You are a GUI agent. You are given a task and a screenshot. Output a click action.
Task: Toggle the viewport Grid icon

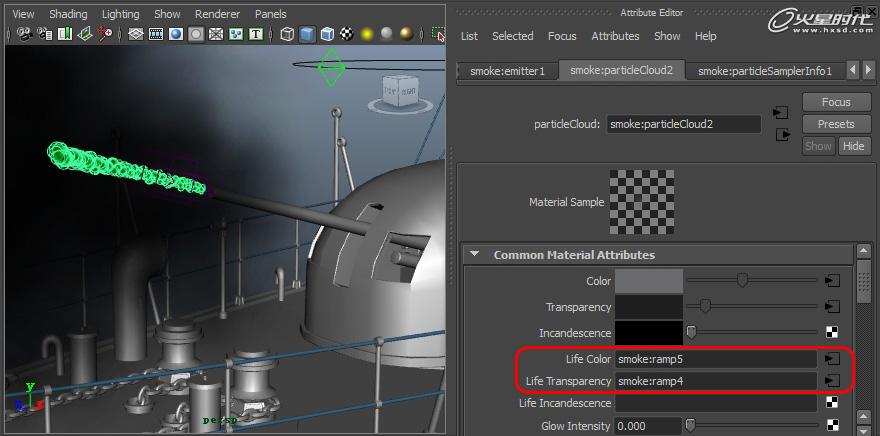click(136, 34)
